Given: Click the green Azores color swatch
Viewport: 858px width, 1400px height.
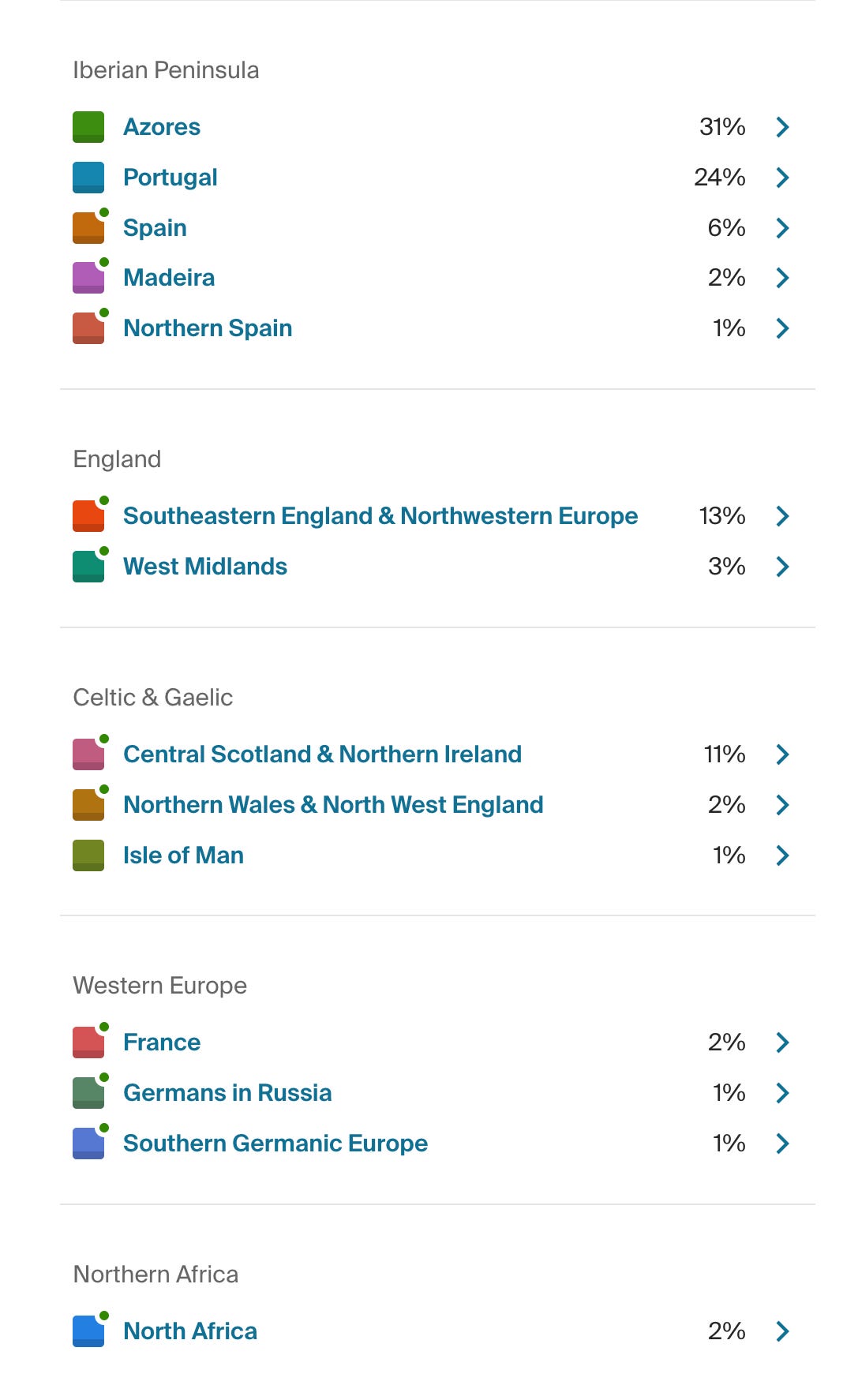Looking at the screenshot, I should (88, 127).
